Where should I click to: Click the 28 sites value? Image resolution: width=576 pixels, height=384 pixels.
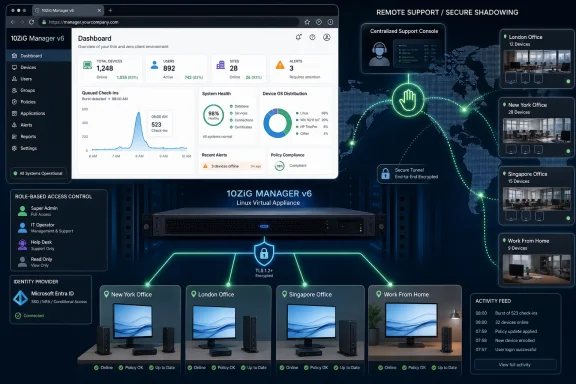(234, 68)
